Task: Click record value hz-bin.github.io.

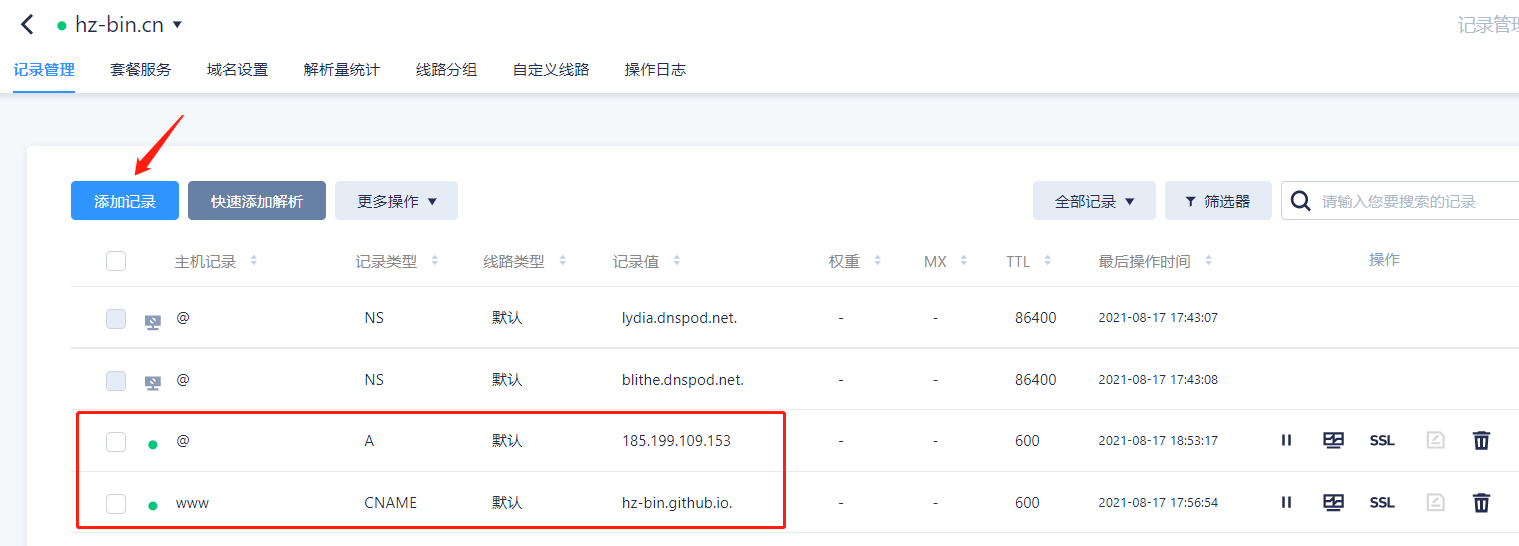Action: pyautogui.click(x=677, y=503)
